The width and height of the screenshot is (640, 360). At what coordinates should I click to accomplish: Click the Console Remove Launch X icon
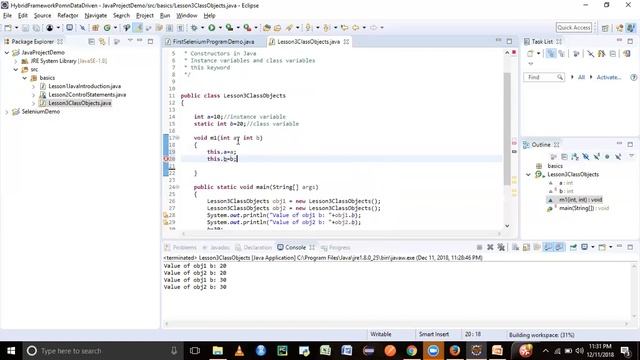(x=490, y=247)
